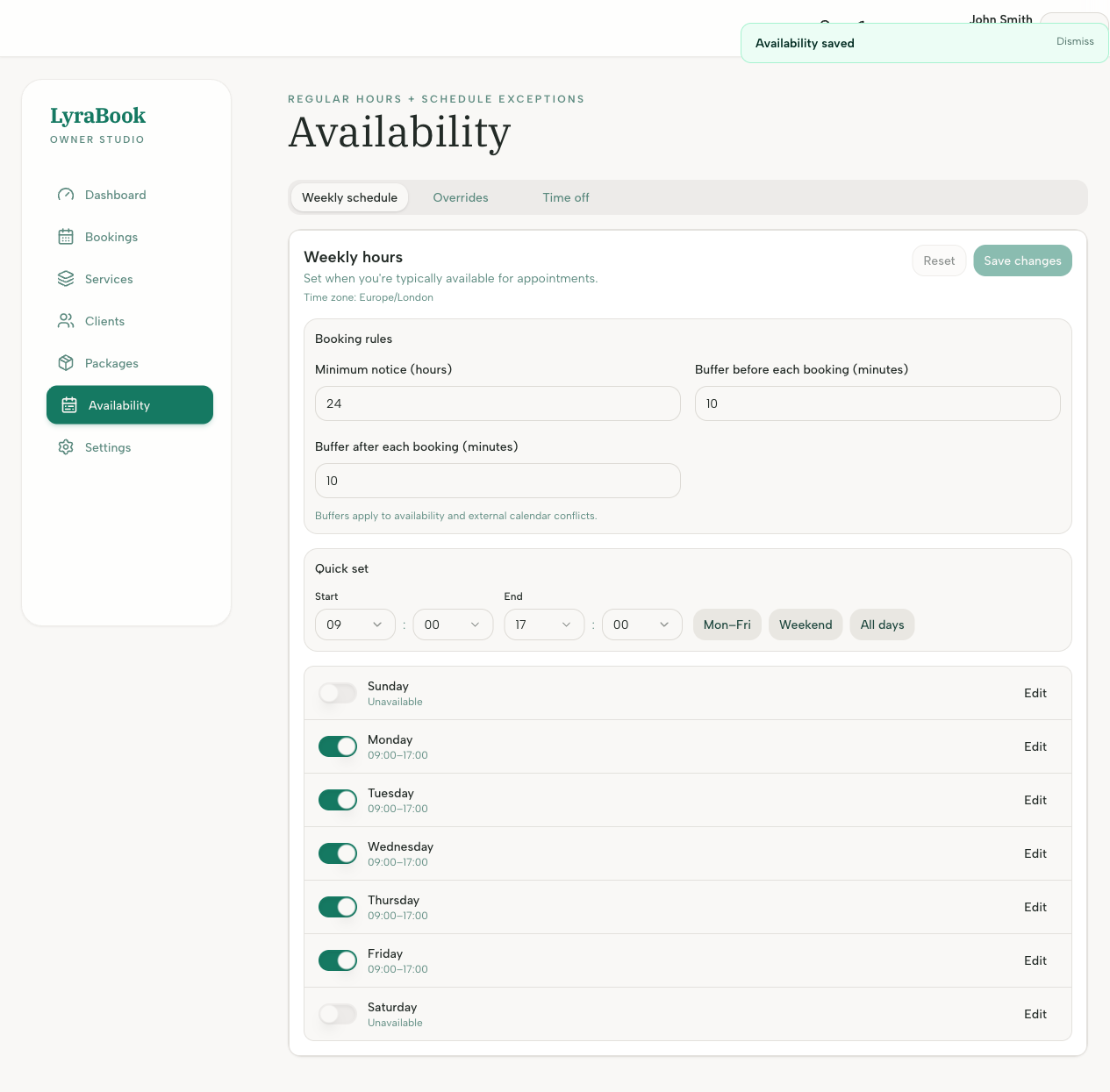Open the Time off tab
The width and height of the screenshot is (1110, 1092).
(565, 197)
